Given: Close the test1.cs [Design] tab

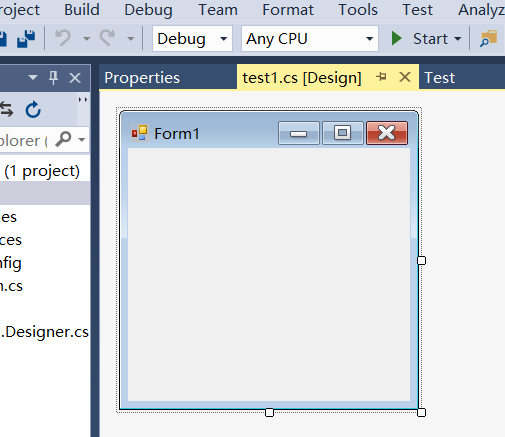Looking at the screenshot, I should 405,77.
